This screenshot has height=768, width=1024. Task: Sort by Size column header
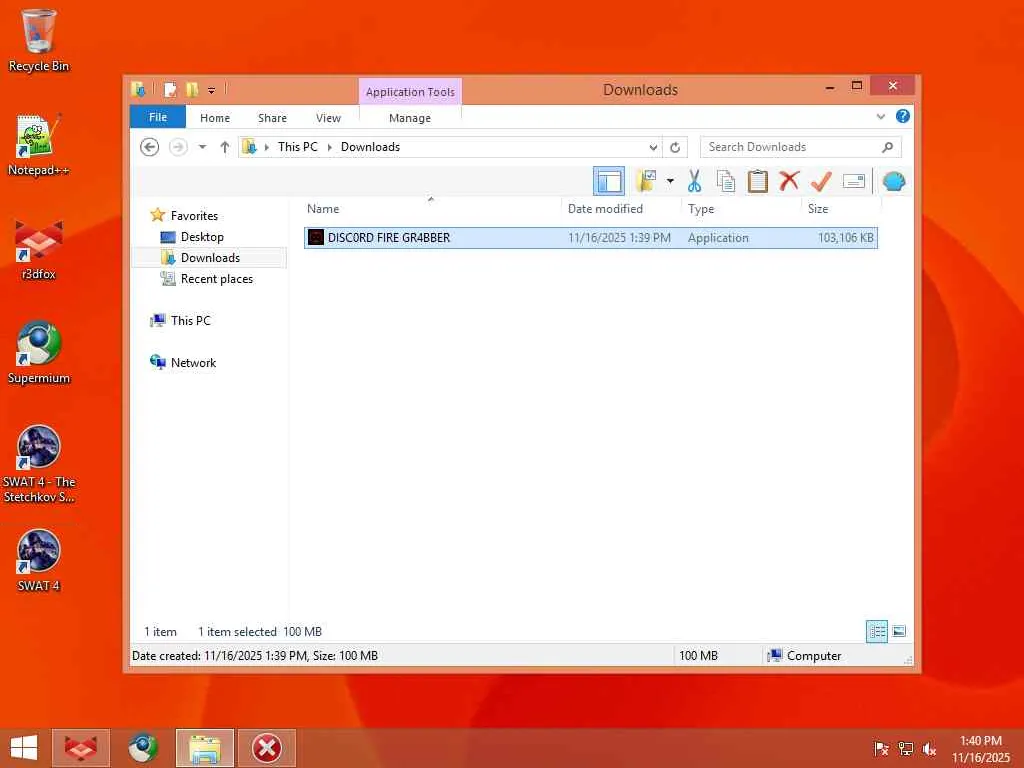[841, 208]
